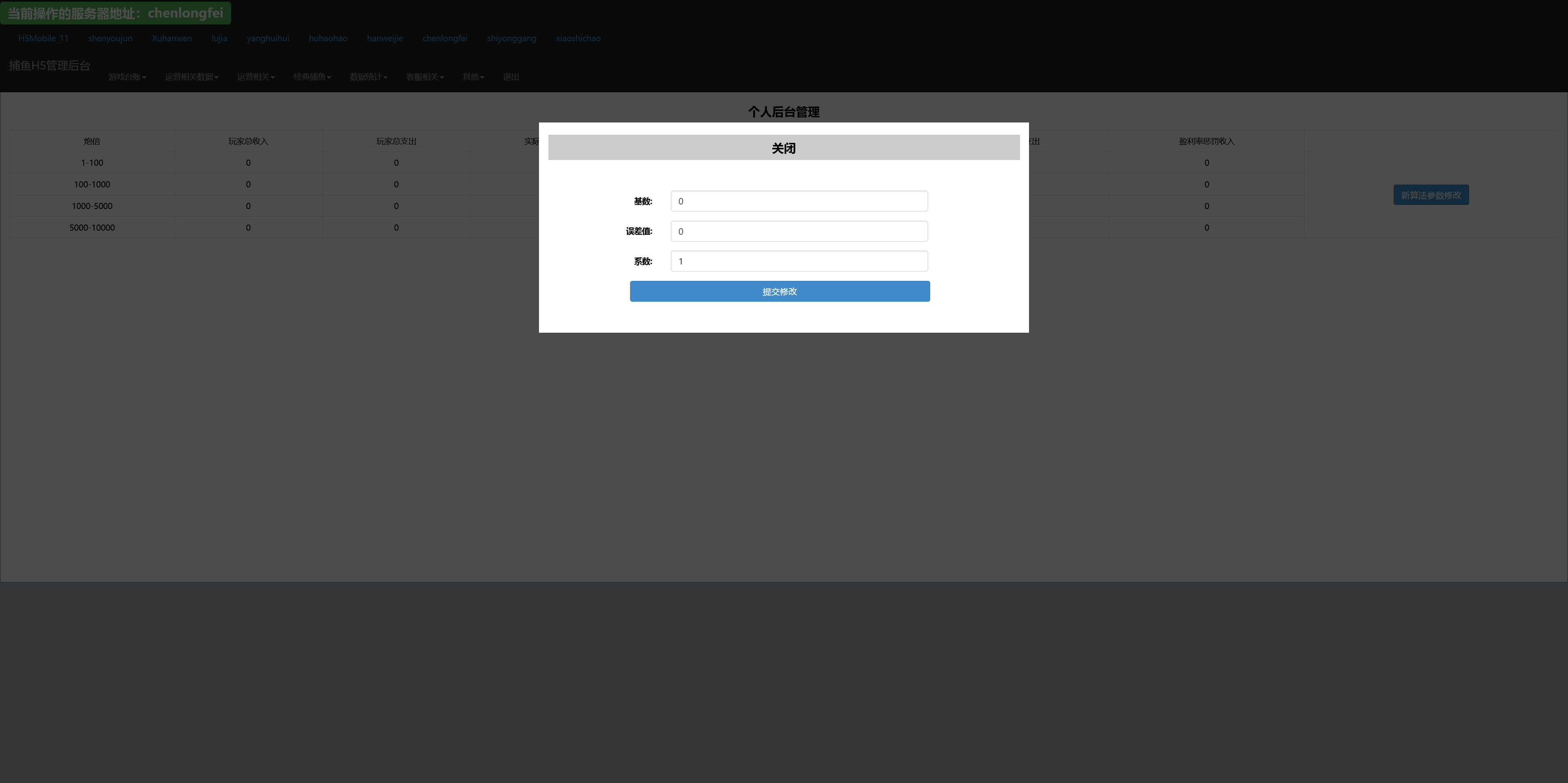Switch to shenyoujun server link
1568x783 pixels.
110,38
